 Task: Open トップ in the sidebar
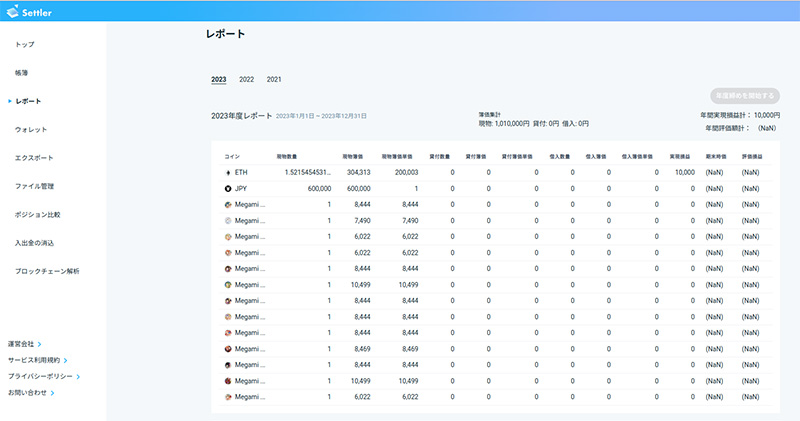tap(24, 44)
